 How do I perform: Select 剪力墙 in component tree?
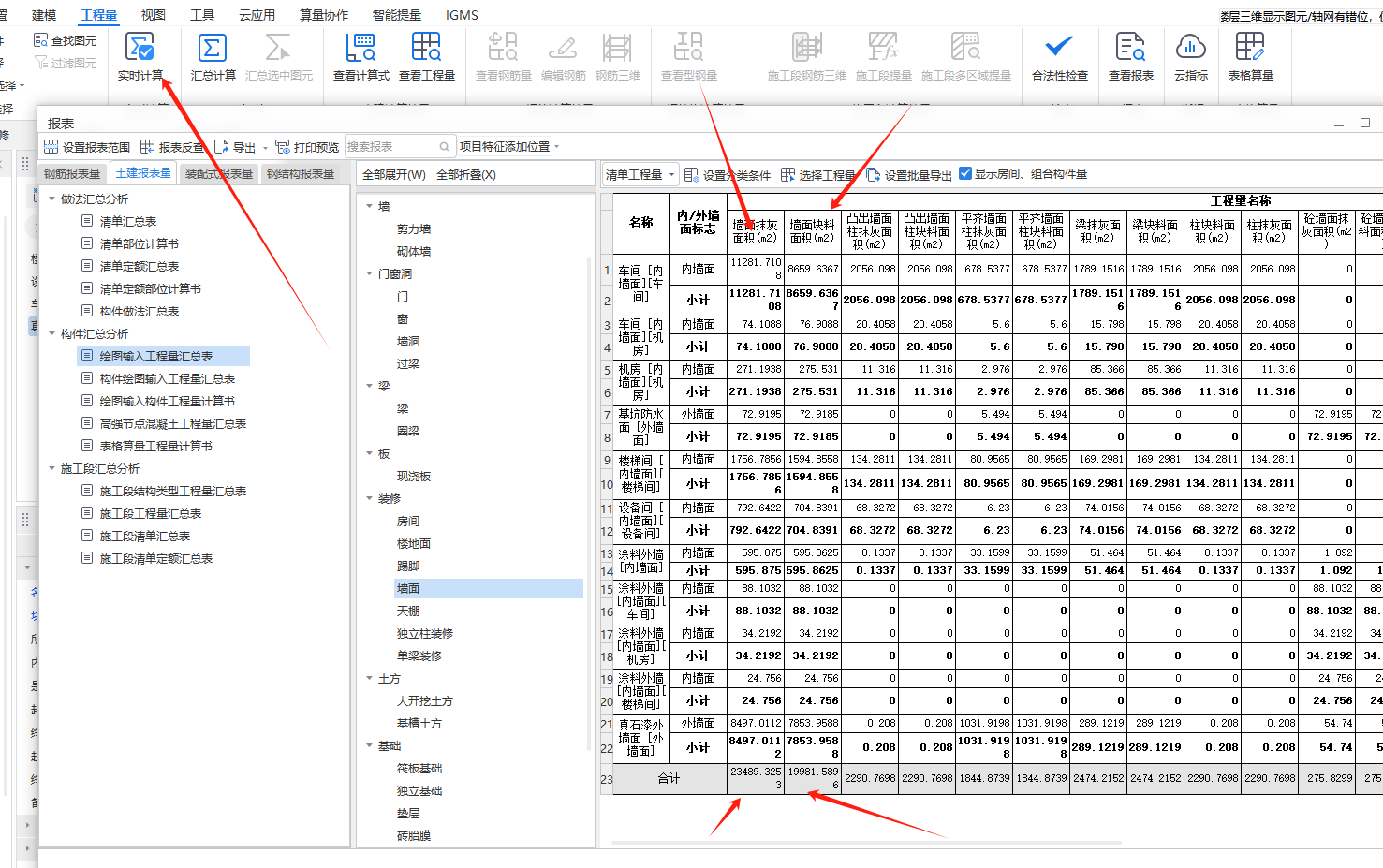(x=414, y=228)
